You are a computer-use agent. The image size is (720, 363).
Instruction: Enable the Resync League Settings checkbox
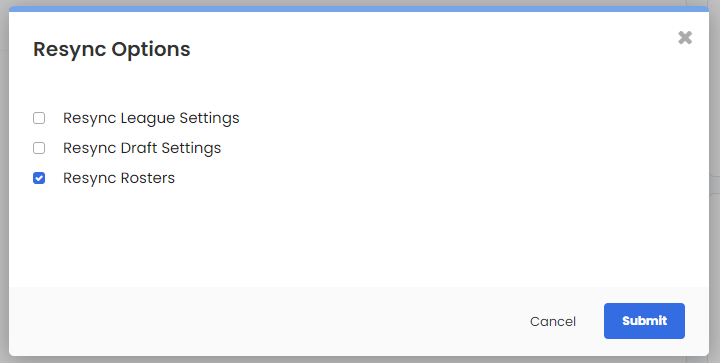point(39,118)
